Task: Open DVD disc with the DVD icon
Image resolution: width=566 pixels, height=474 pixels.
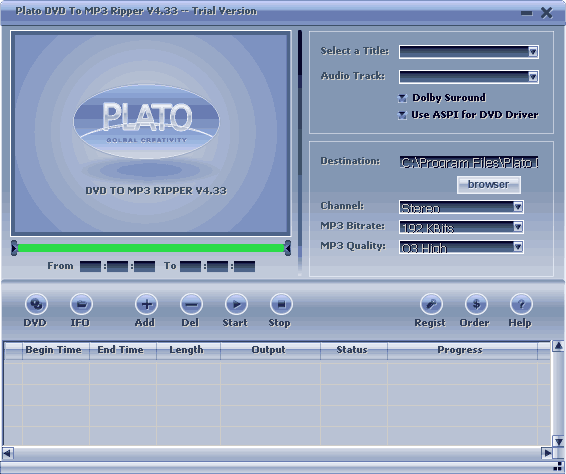Action: tap(36, 304)
